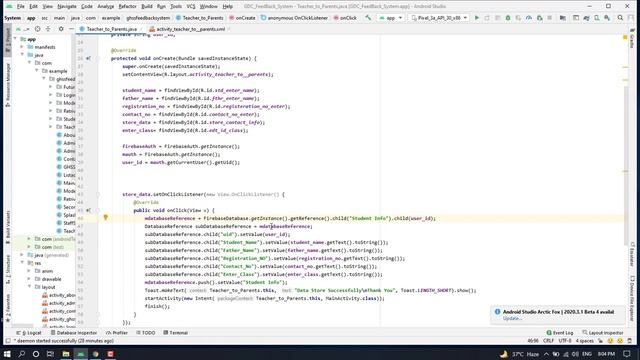
Task: Open Chrome from the taskbar
Action: [96, 354]
